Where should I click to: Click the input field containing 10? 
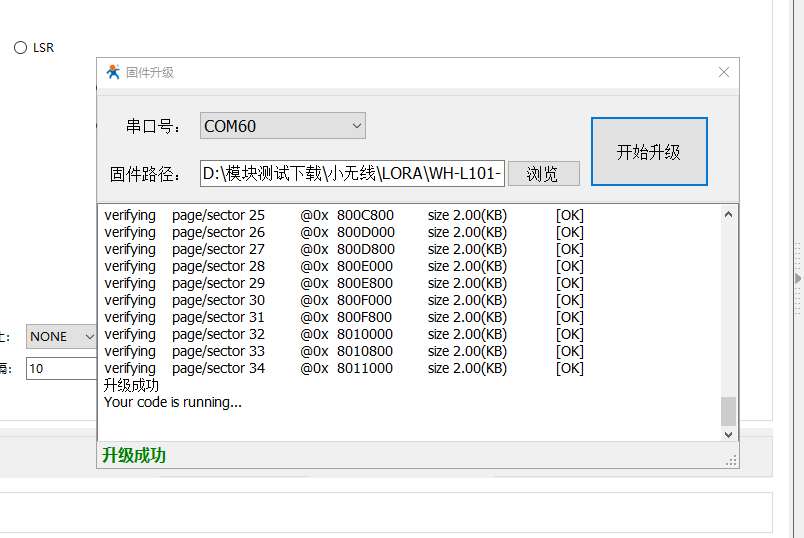pyautogui.click(x=60, y=368)
